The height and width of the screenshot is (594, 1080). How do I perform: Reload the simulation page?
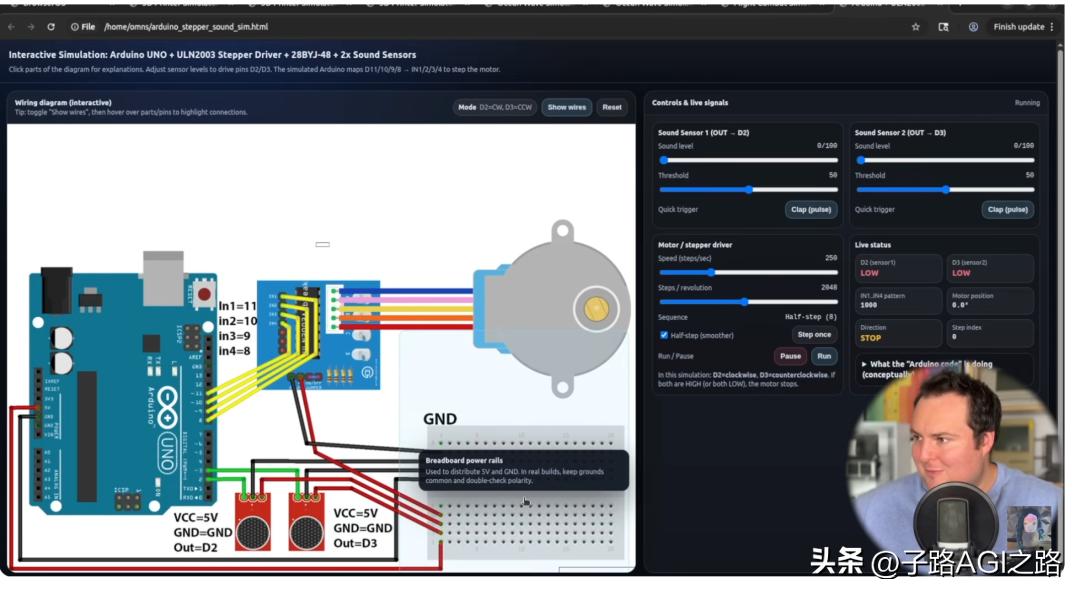(51, 27)
